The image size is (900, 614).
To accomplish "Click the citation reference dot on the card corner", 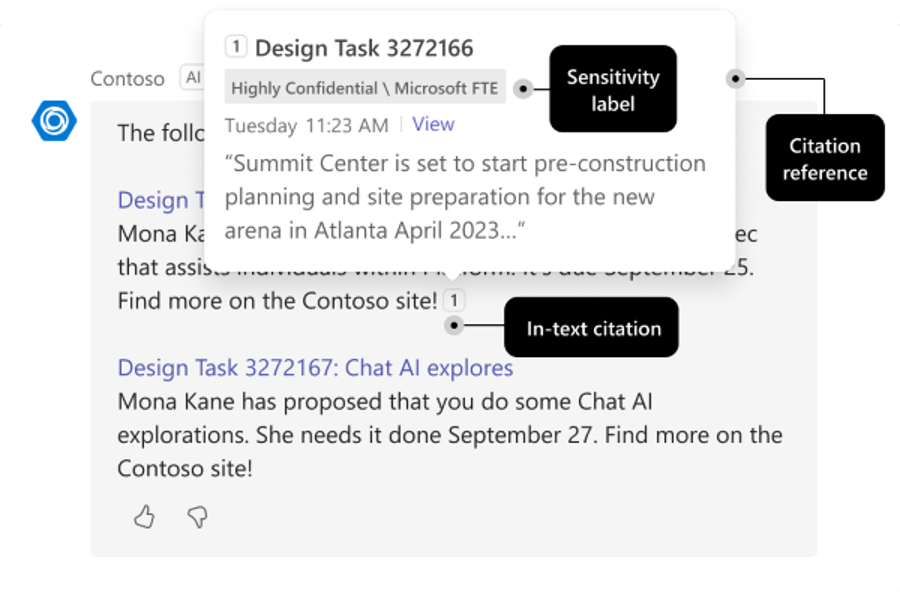I will [735, 77].
